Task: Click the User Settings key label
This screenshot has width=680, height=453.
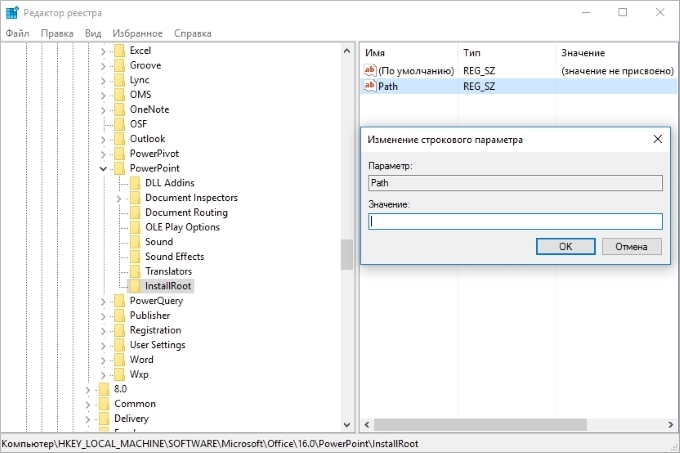Action: pos(157,345)
